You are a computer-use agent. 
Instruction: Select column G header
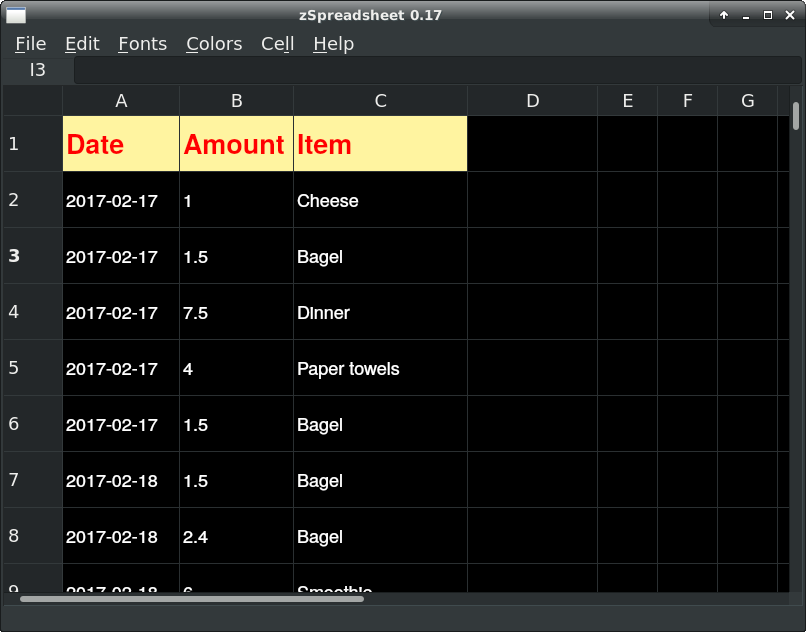747,101
